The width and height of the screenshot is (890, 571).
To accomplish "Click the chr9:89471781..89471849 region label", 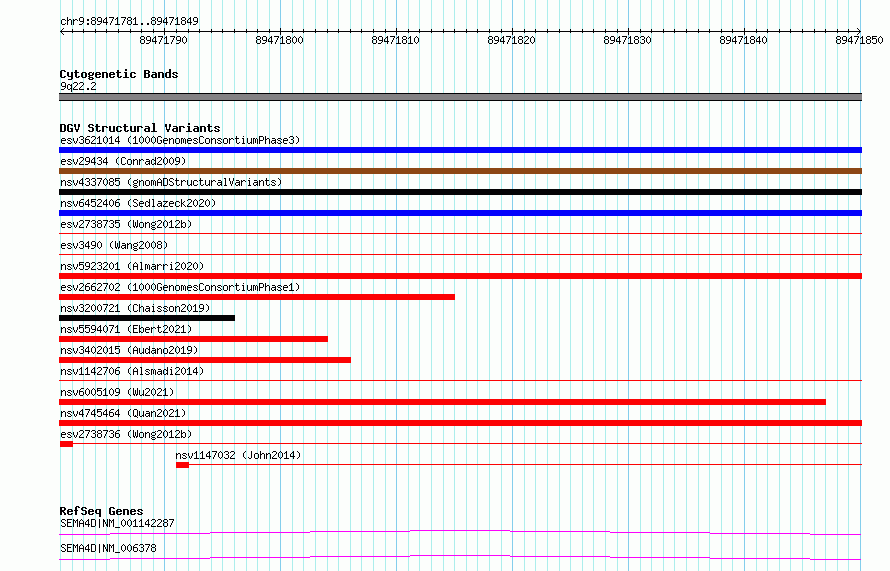I will click(129, 21).
